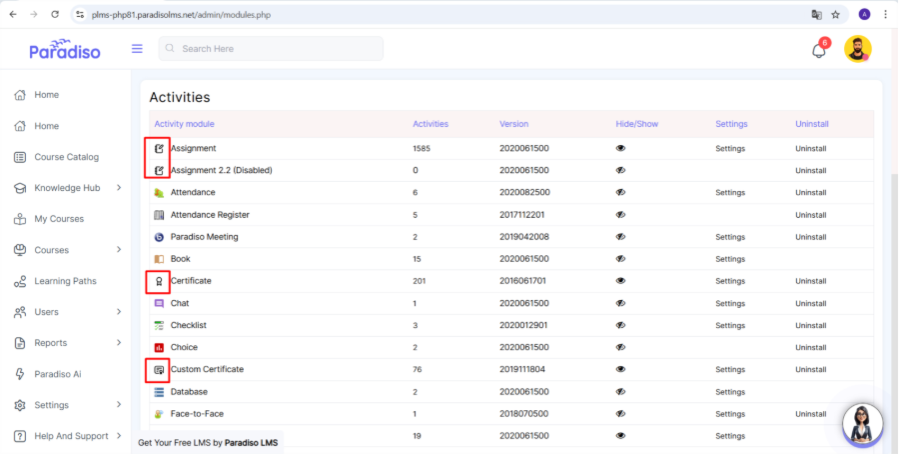The height and width of the screenshot is (454, 900).
Task: Bookmark this page with star icon
Action: (x=835, y=15)
